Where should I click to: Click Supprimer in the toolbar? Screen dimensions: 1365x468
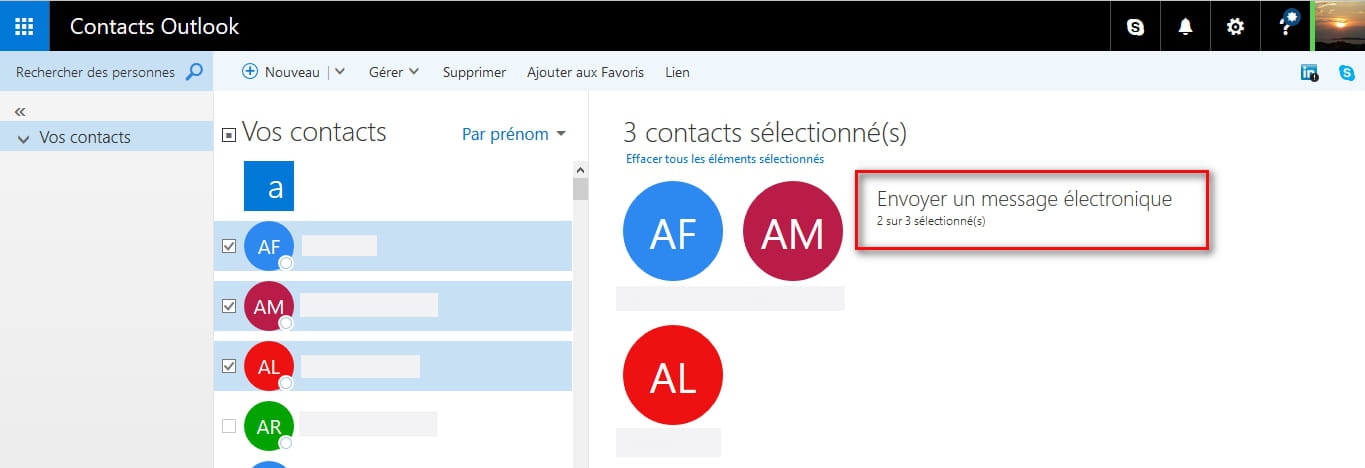pyautogui.click(x=474, y=72)
